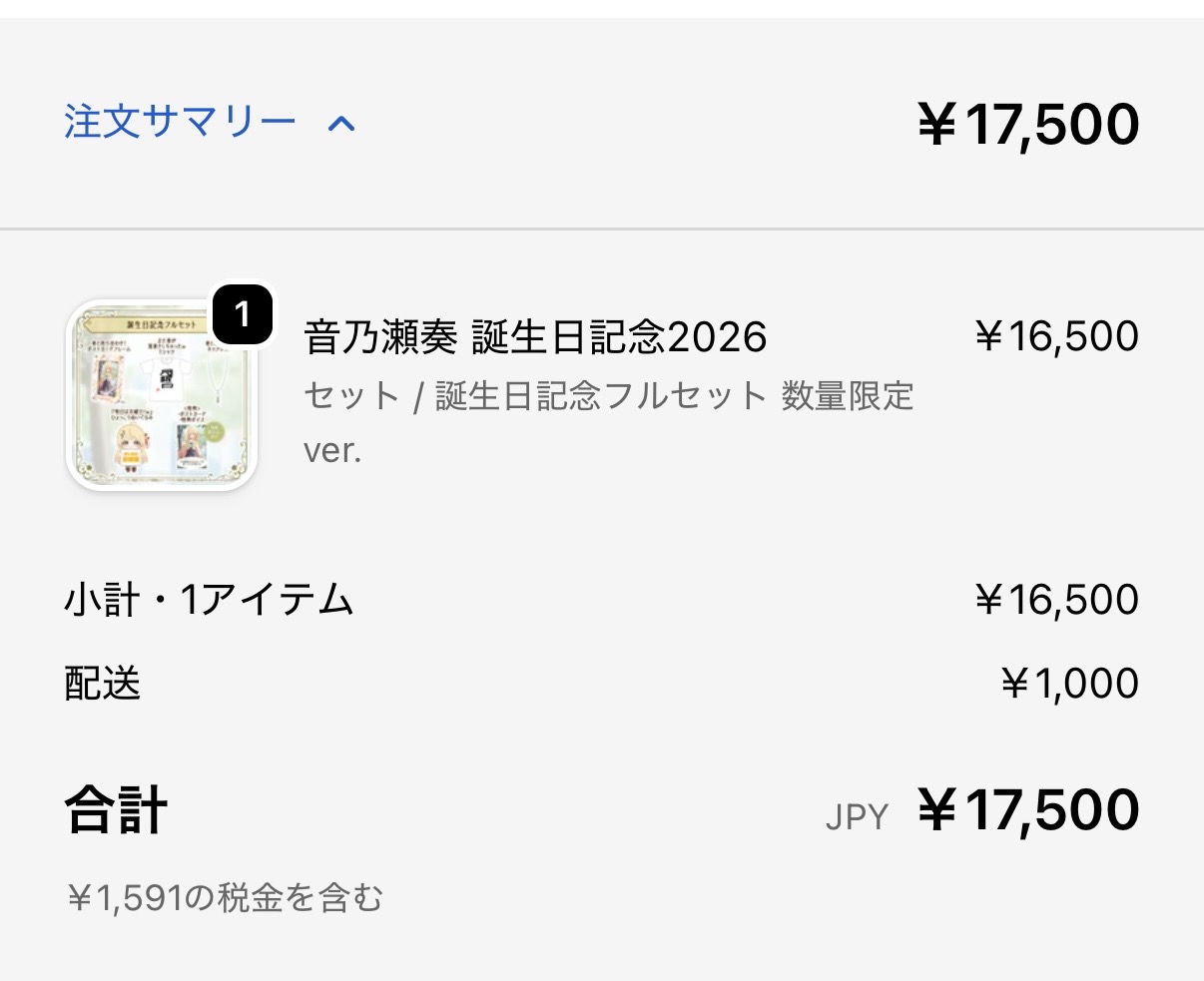Click the subtotal amount ¥16,500
The image size is (1204, 981).
point(1056,600)
